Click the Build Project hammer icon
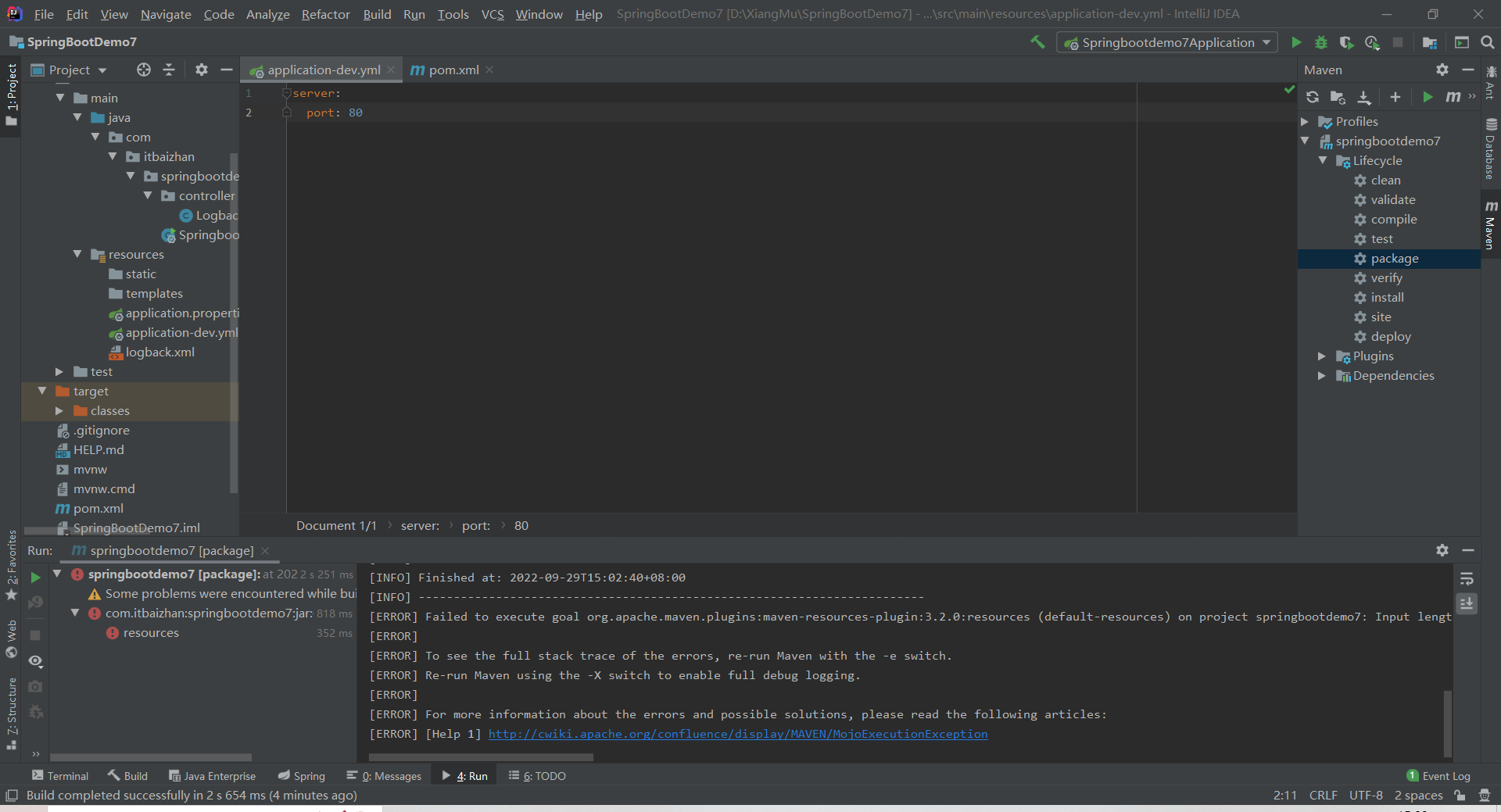Viewport: 1501px width, 812px height. pos(1037,42)
